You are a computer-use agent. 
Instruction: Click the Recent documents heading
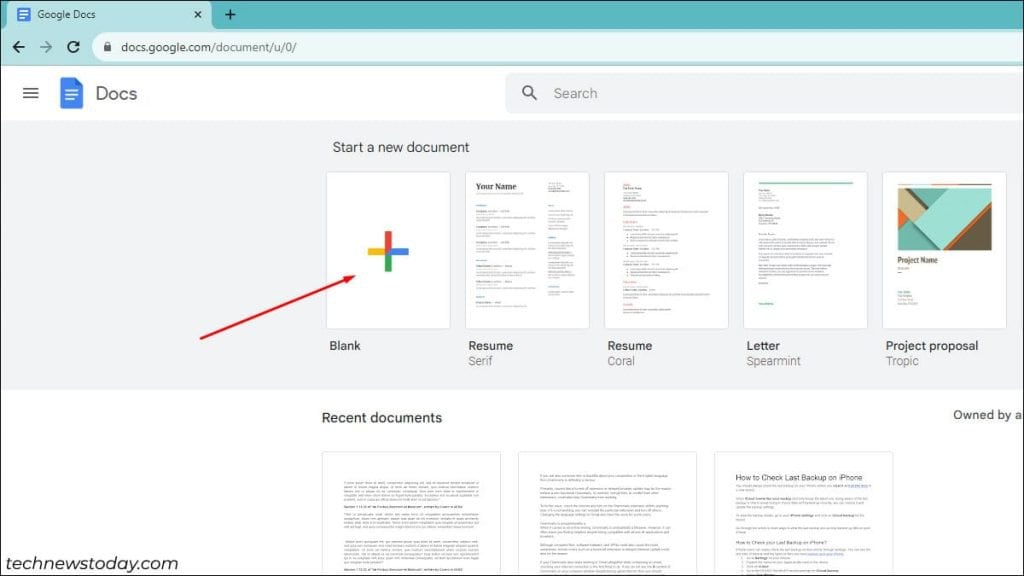(381, 418)
